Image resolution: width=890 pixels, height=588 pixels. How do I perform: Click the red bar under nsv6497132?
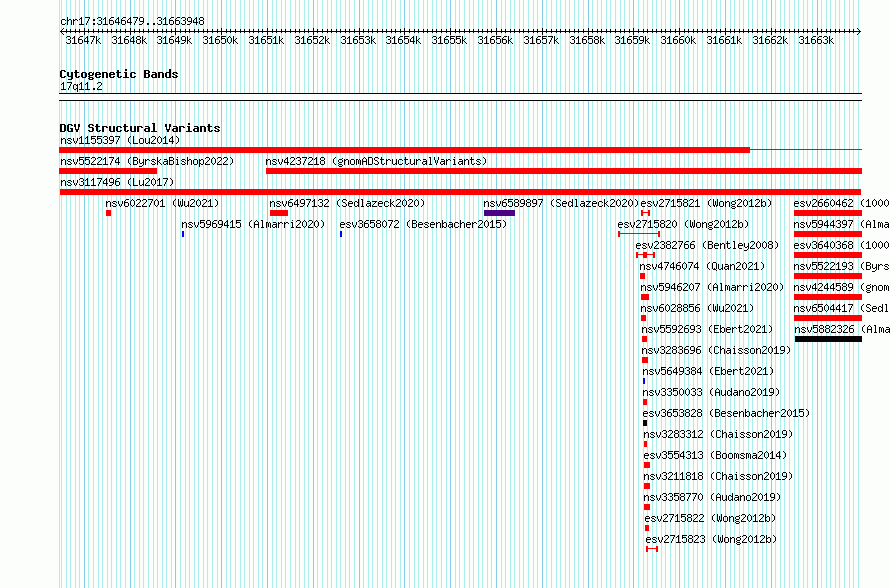pyautogui.click(x=279, y=213)
